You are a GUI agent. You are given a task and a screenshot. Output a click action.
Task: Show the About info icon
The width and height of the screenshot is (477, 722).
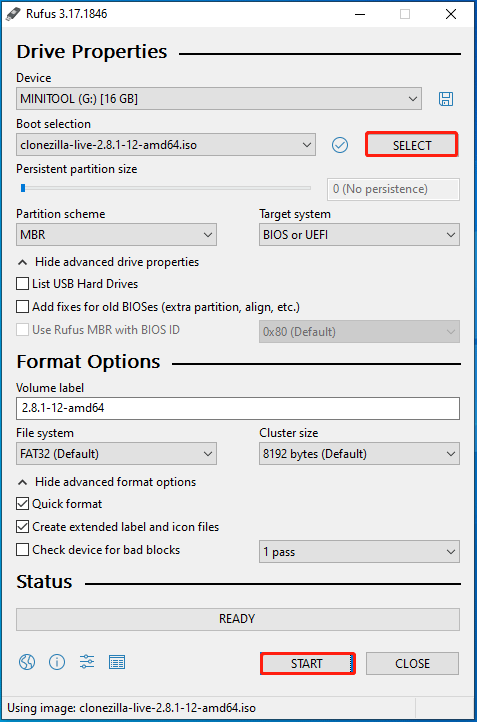click(57, 663)
